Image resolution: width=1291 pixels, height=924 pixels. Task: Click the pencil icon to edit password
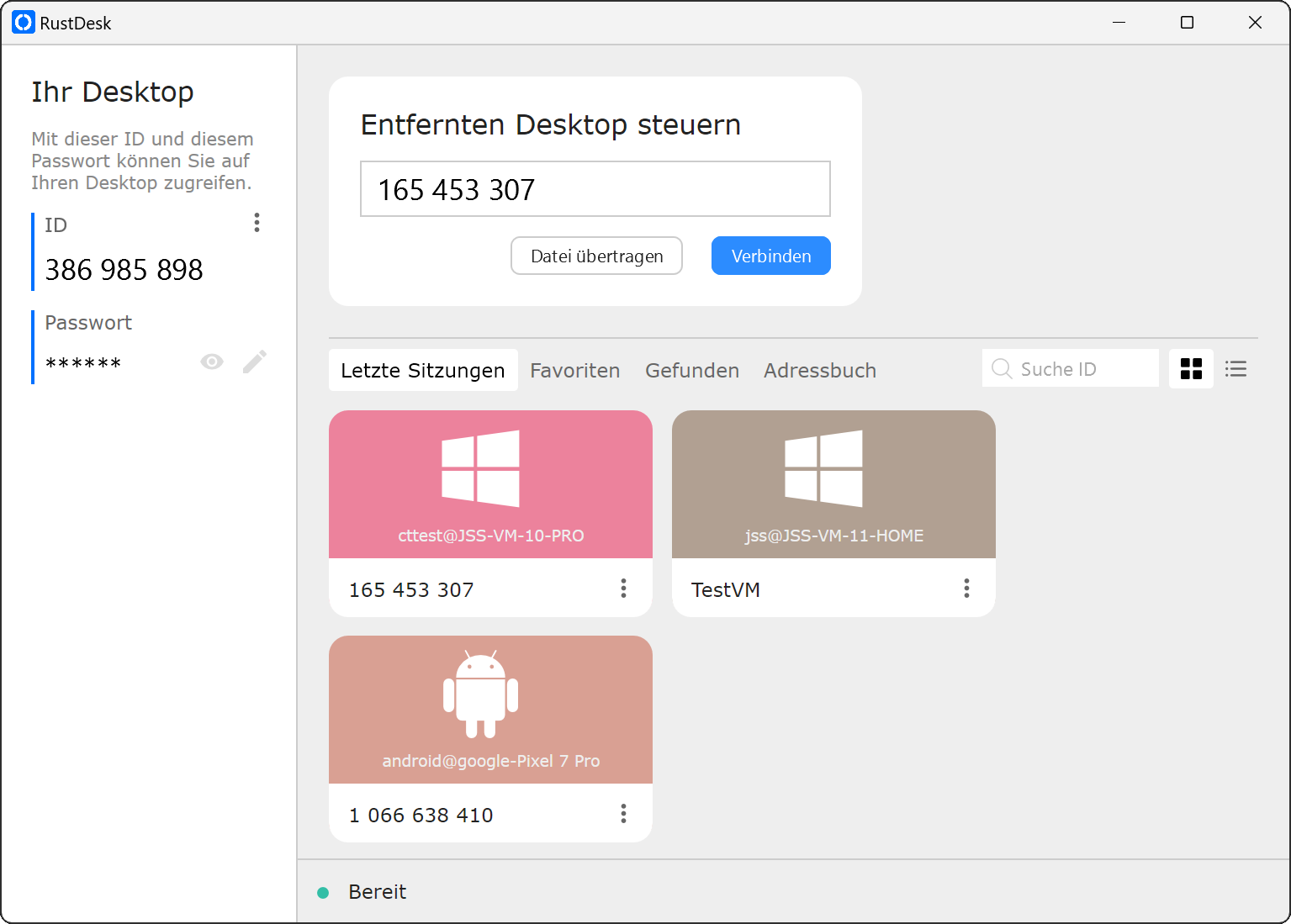click(255, 362)
